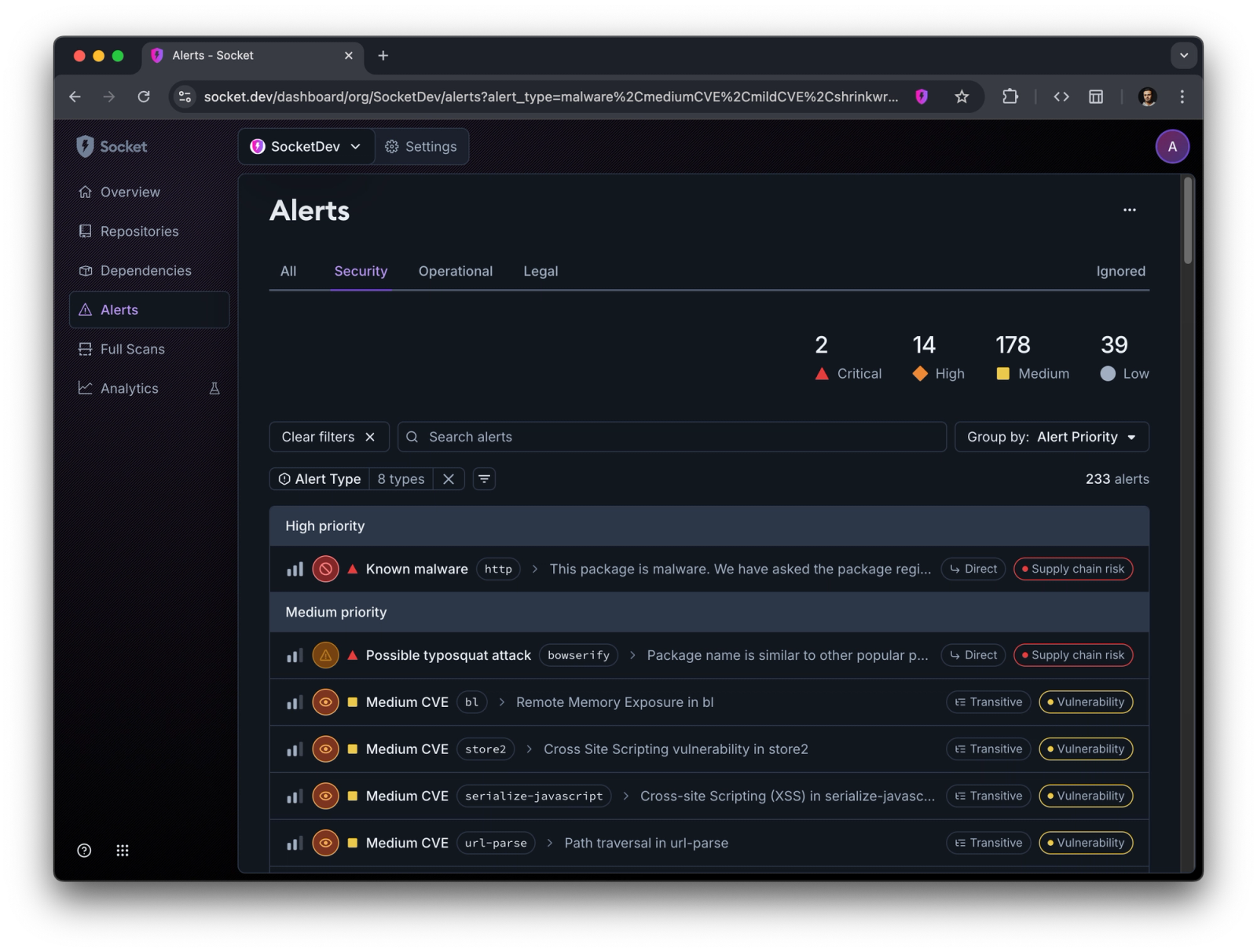Screen dimensions: 1257x952
Task: Click the Direct tag on bowserify row
Action: coord(973,655)
